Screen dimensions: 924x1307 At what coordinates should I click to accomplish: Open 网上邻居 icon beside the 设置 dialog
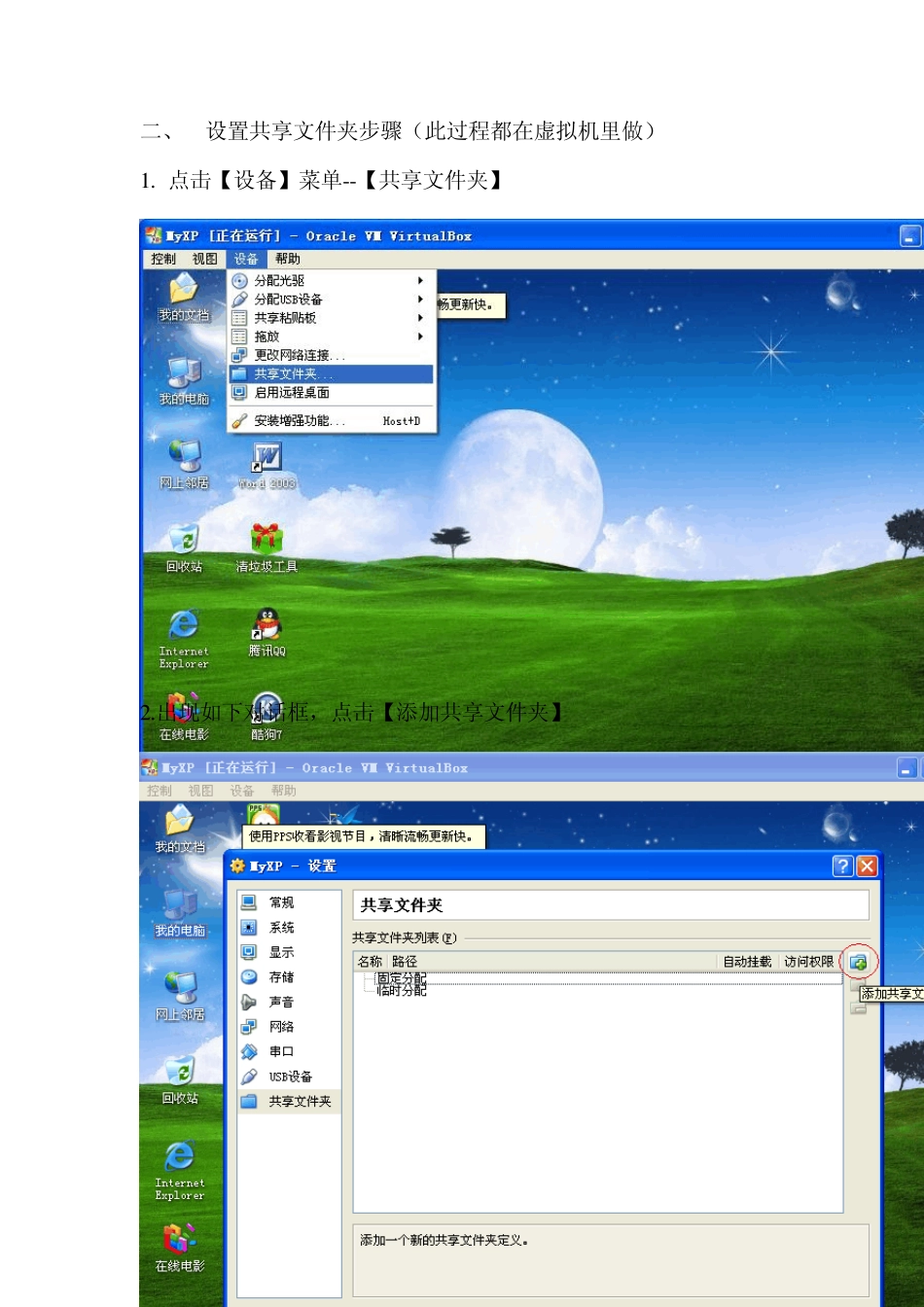pos(180,997)
